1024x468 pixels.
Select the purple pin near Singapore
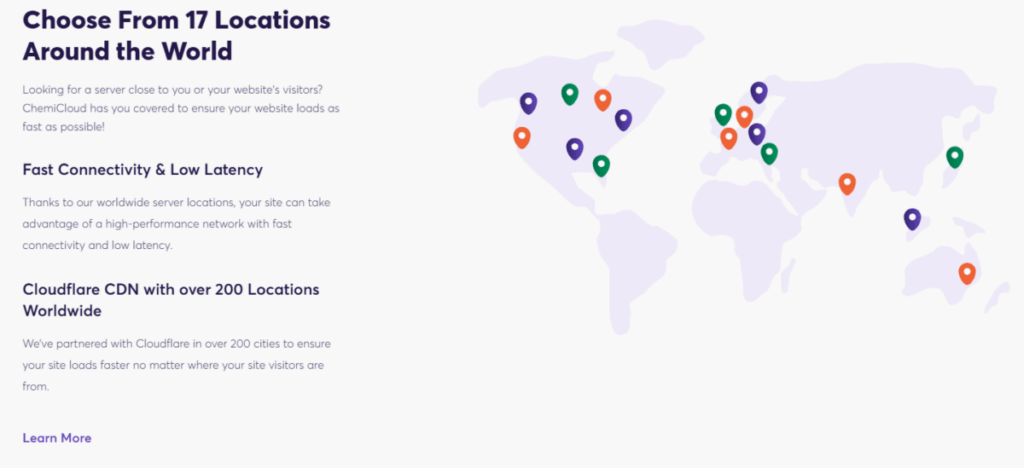(x=911, y=218)
